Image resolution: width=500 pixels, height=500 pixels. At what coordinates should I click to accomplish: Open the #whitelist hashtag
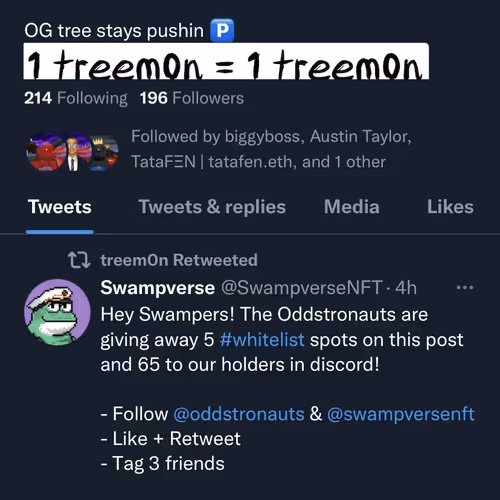[262, 340]
